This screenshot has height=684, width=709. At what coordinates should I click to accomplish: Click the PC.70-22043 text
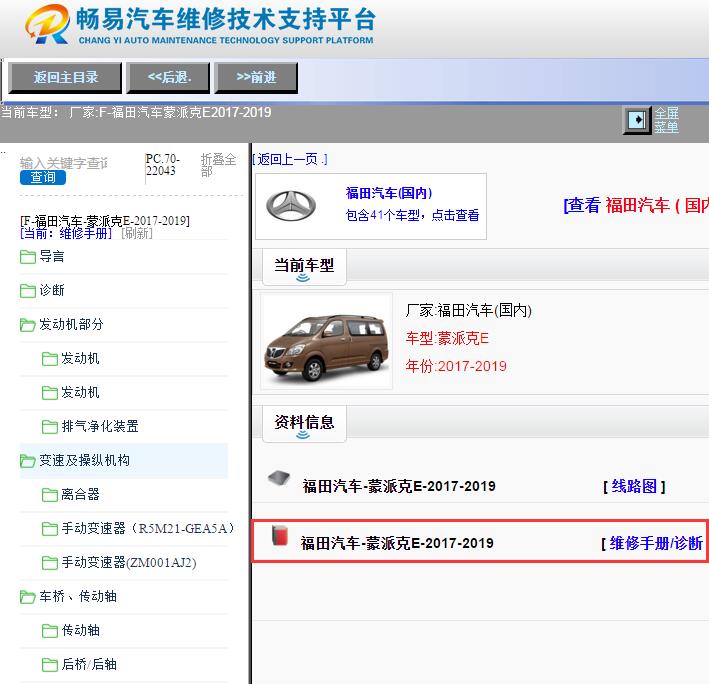coord(163,165)
